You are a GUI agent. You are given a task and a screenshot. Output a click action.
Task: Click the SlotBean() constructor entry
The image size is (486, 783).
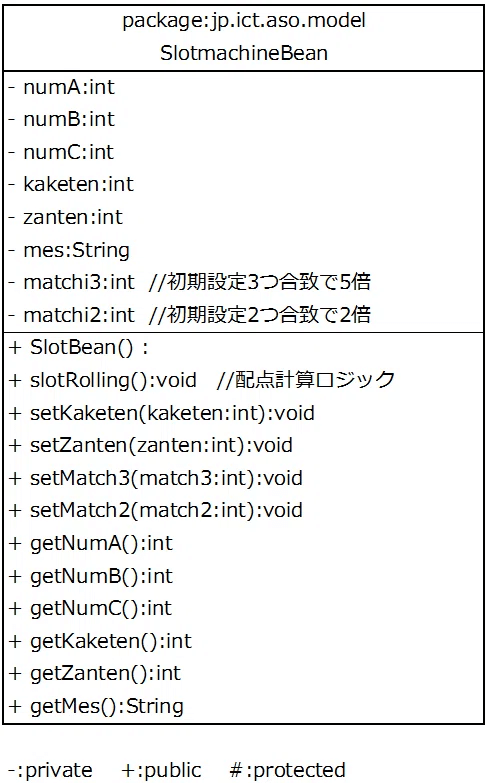tap(79, 348)
